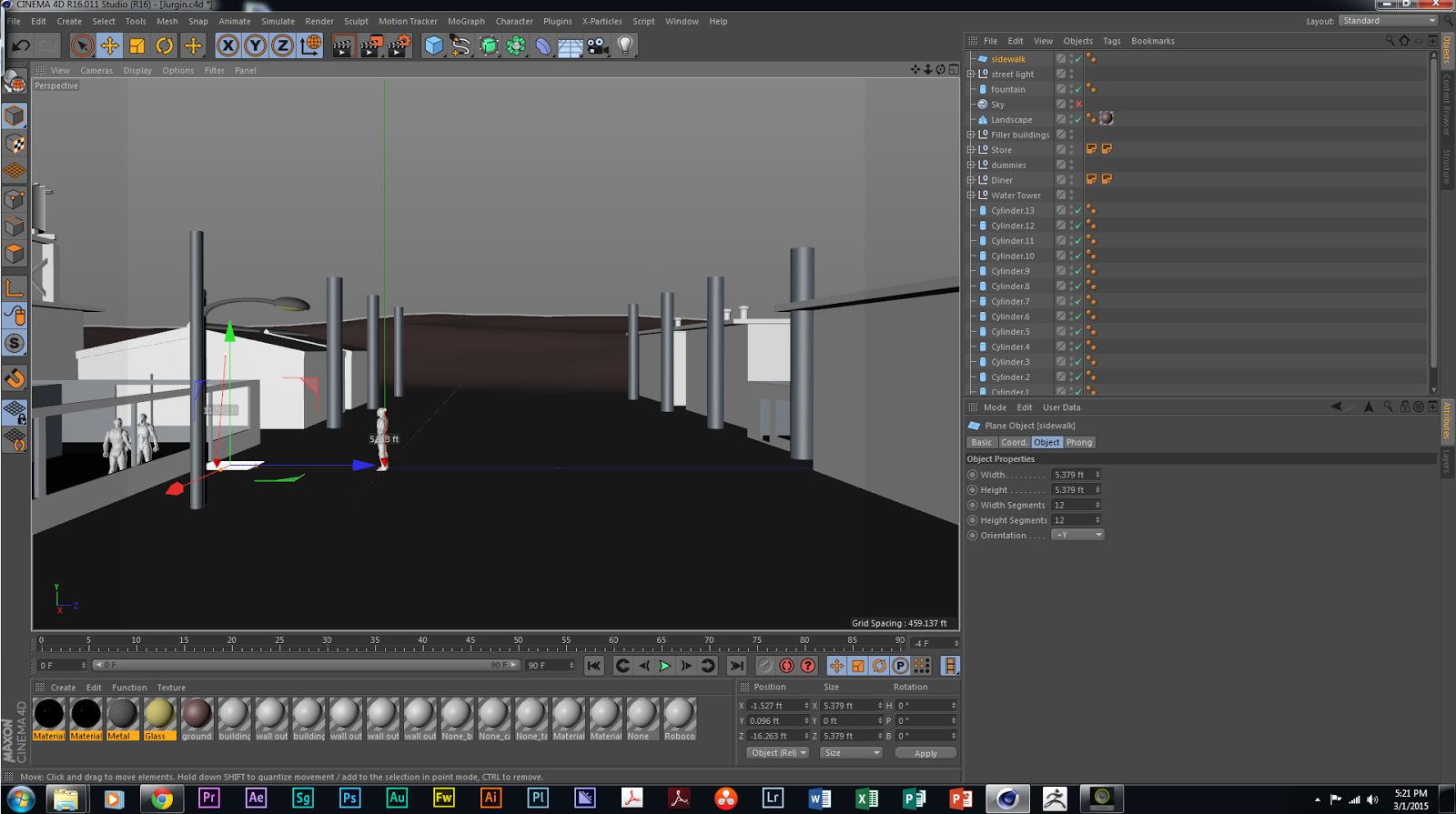The height and width of the screenshot is (814, 1456).
Task: Click the Width input field
Action: coord(1072,475)
